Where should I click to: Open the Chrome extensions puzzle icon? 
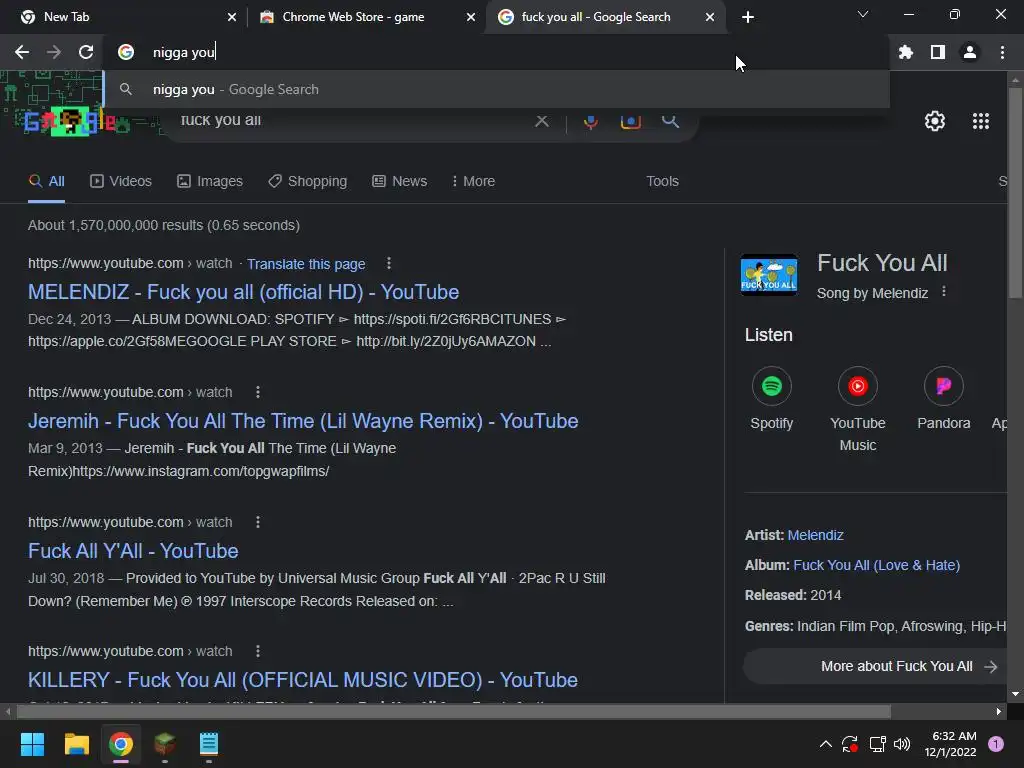pos(905,52)
